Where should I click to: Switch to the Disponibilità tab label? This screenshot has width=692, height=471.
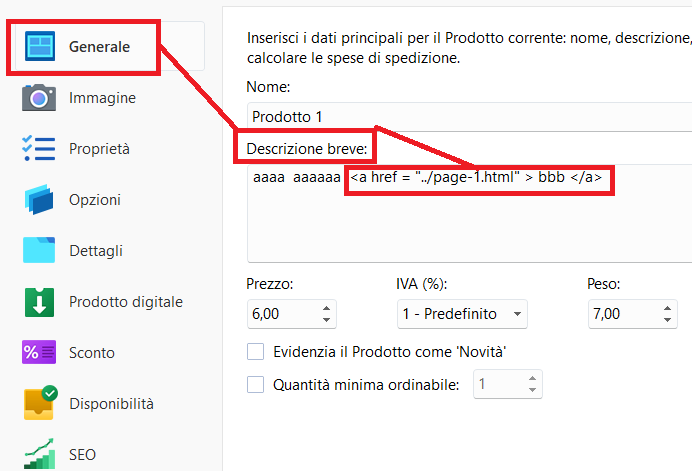coord(111,403)
